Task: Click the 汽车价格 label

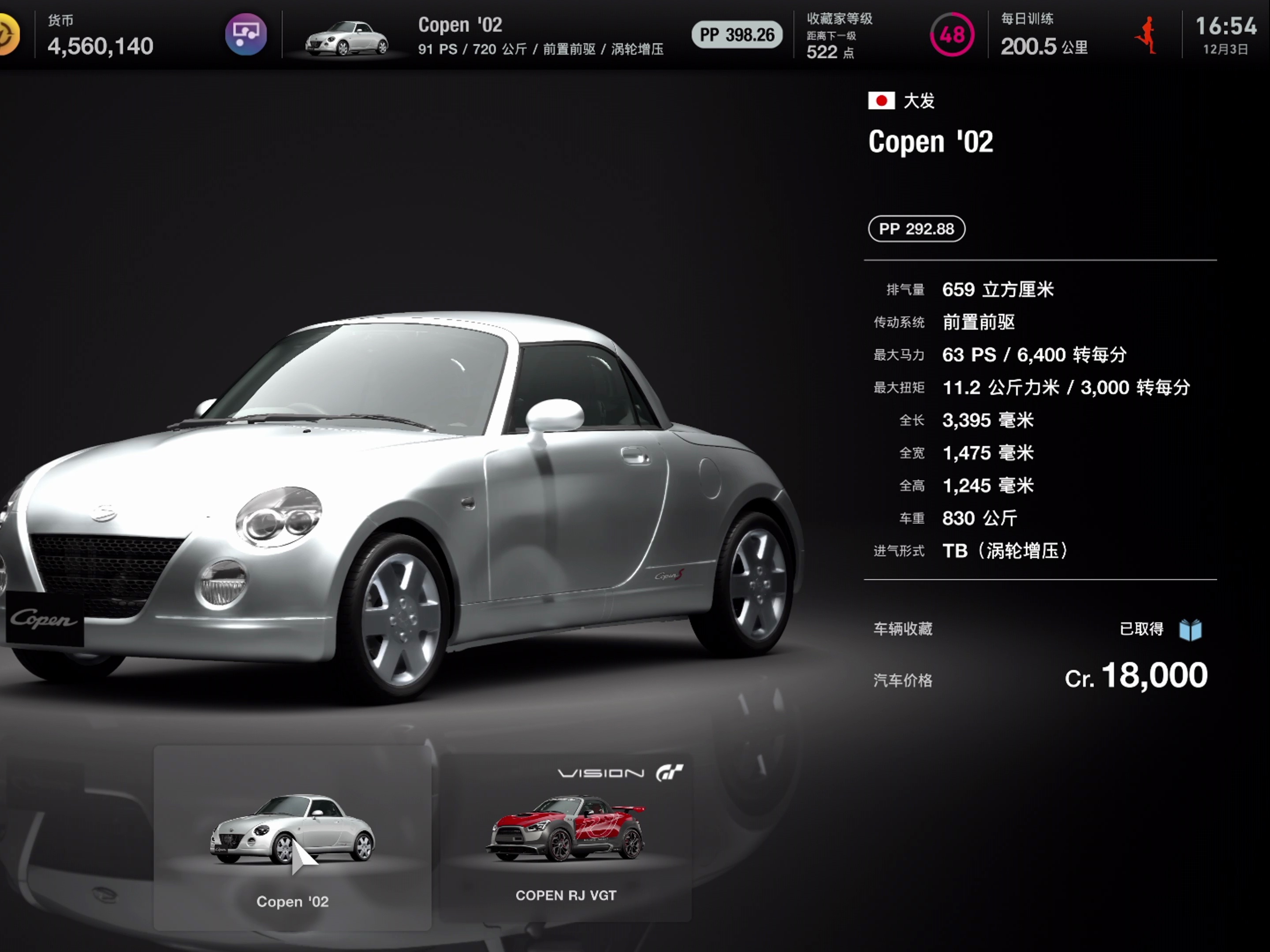Action: click(x=902, y=681)
